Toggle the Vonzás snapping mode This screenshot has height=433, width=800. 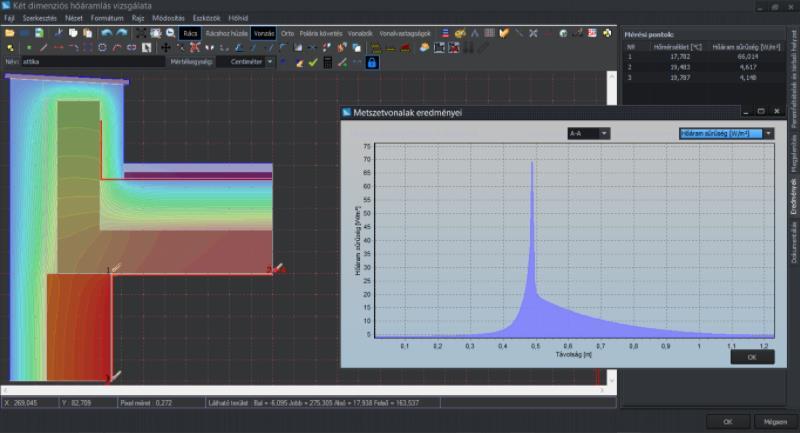(263, 33)
